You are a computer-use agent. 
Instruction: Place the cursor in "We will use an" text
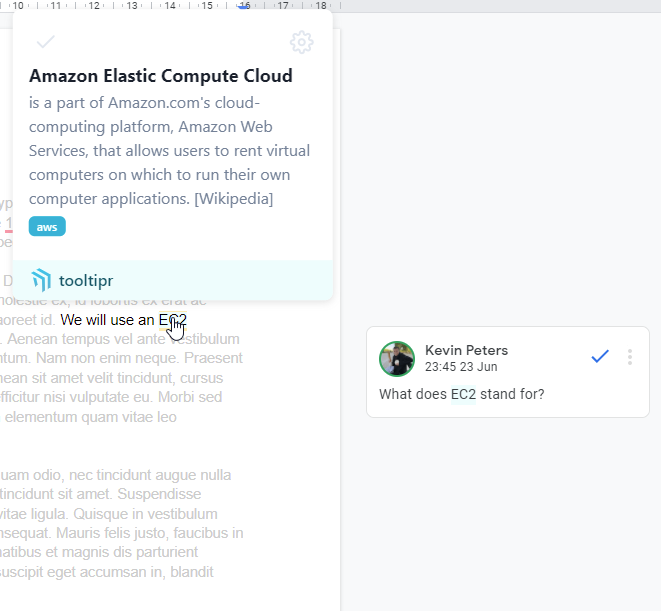(107, 320)
